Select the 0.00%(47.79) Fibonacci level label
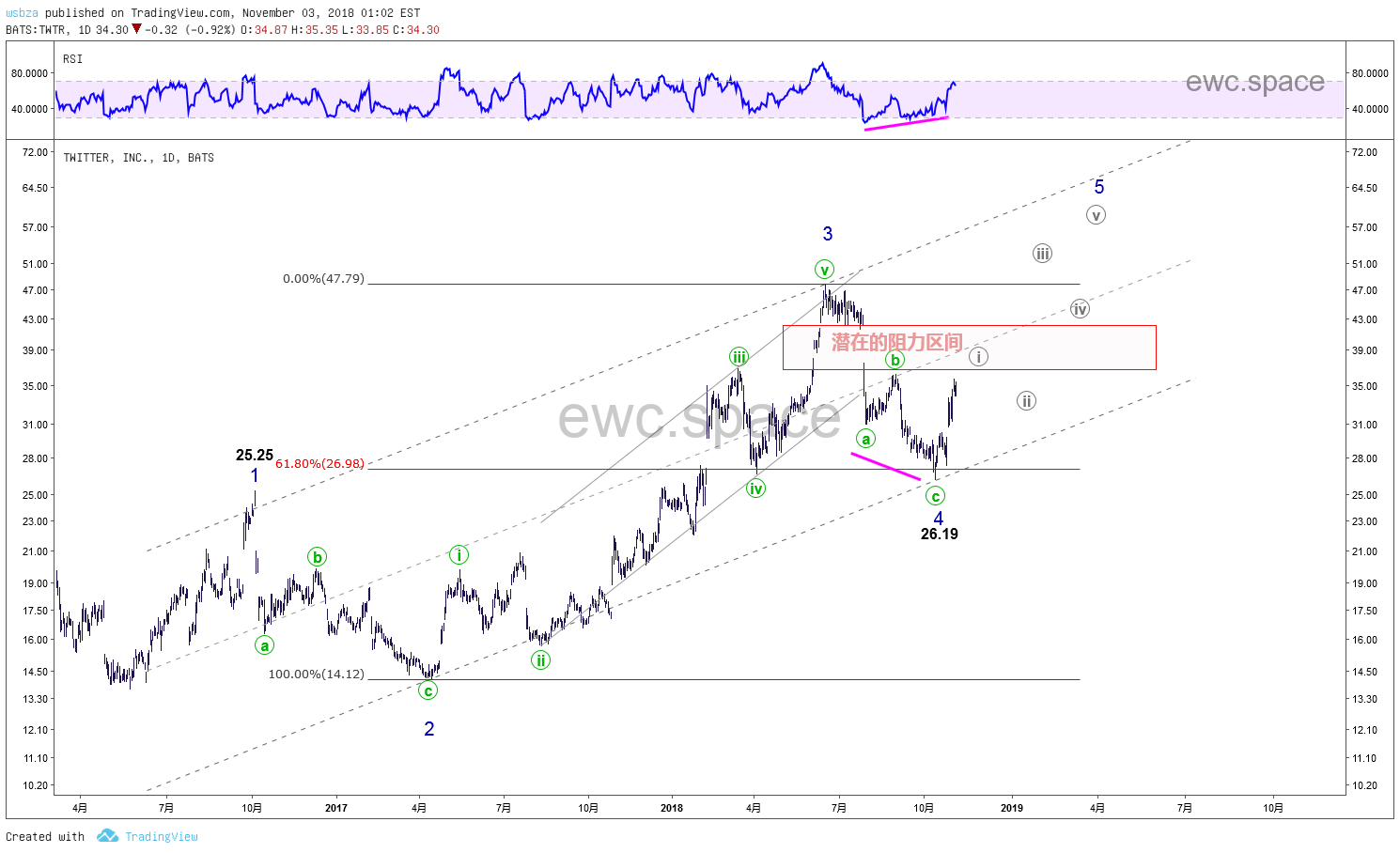 (323, 279)
